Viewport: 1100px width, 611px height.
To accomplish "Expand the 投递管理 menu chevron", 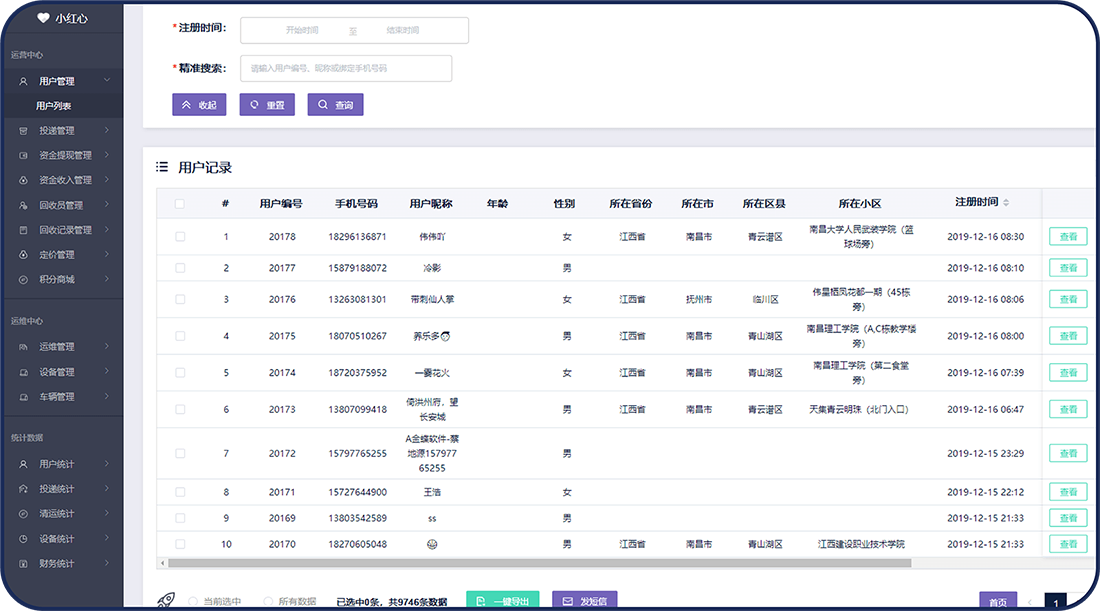I will (107, 130).
